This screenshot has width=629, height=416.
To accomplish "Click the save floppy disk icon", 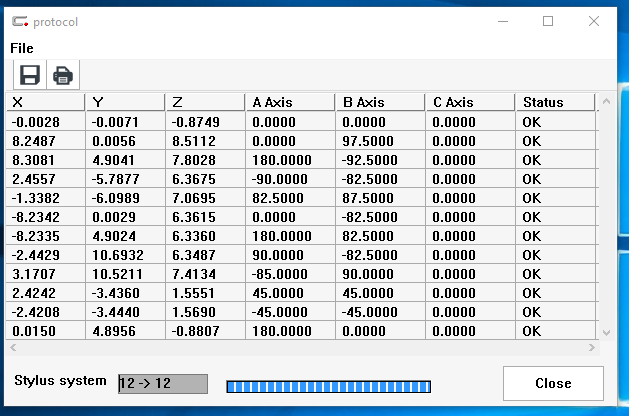I will tap(30, 75).
